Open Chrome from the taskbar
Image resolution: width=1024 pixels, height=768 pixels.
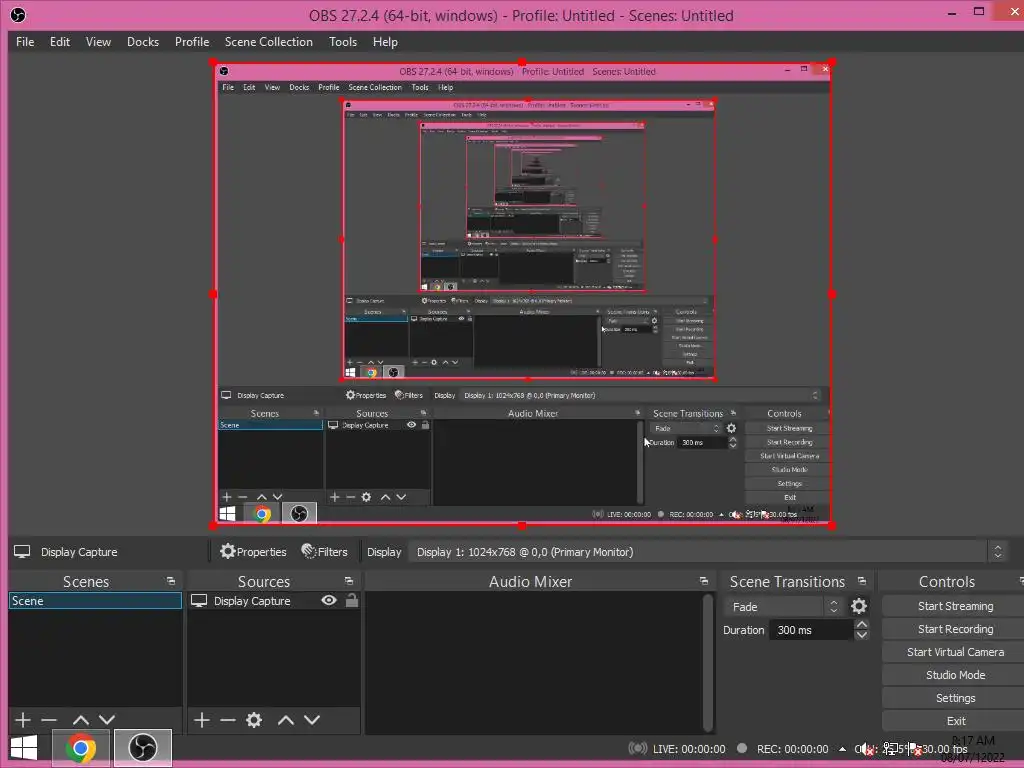pyautogui.click(x=81, y=748)
